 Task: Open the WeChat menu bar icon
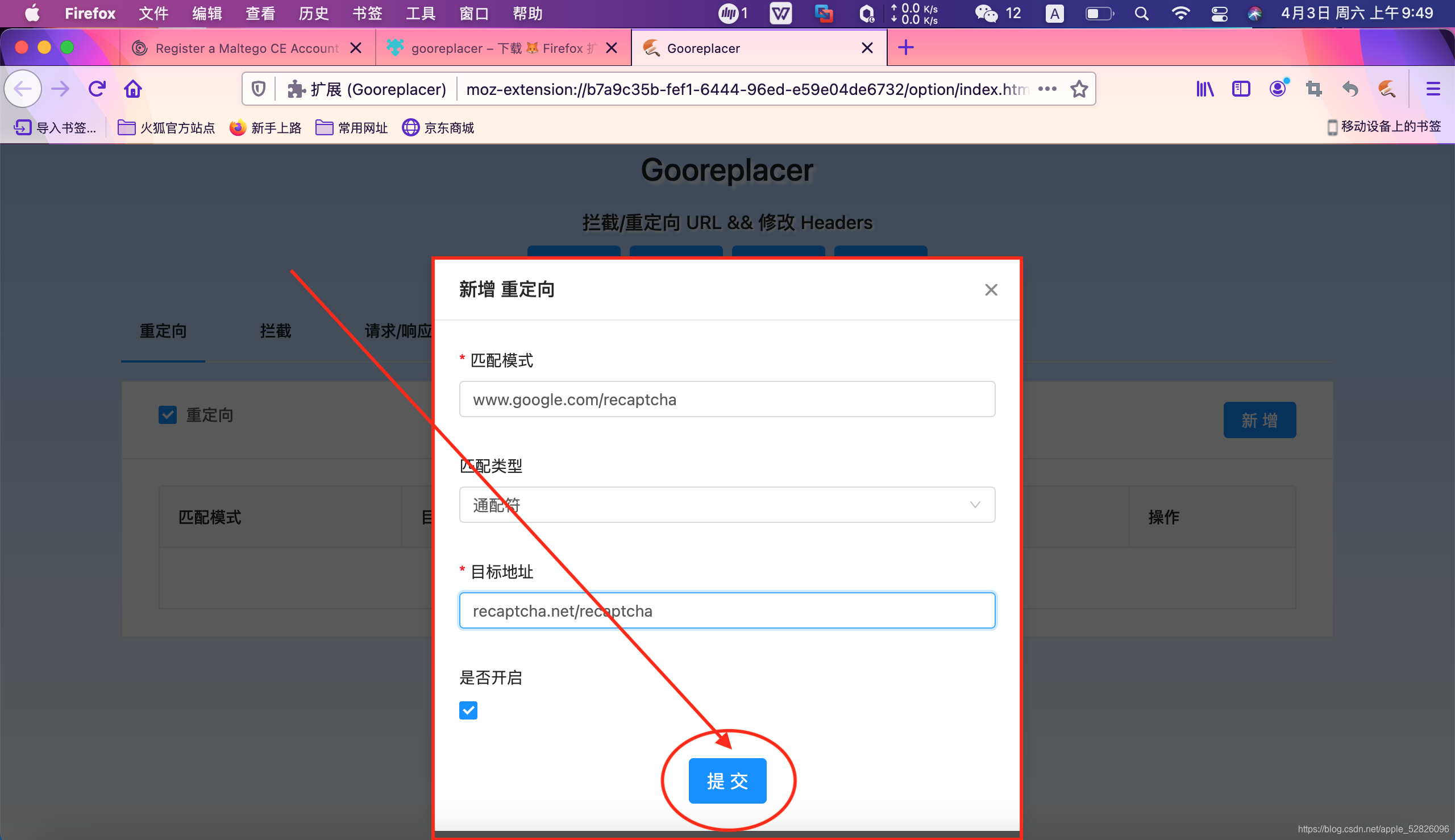(987, 13)
